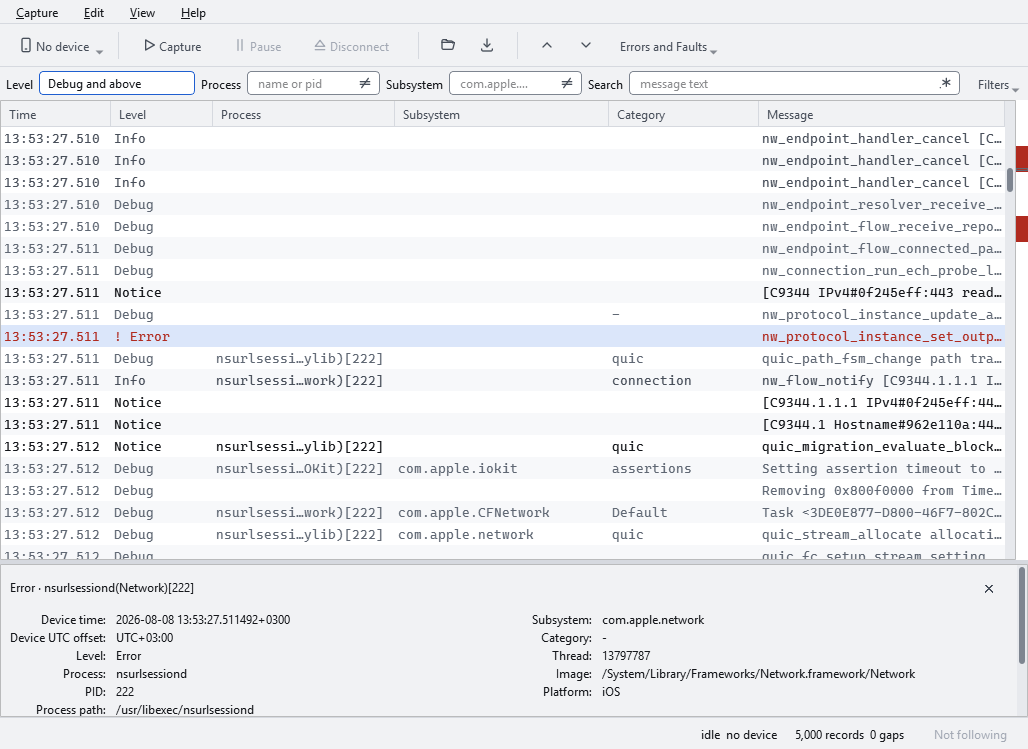Viewport: 1028px width, 749px height.
Task: Select the Notice row [C9344 IPv4#0f245eff:443
Action: 502,293
